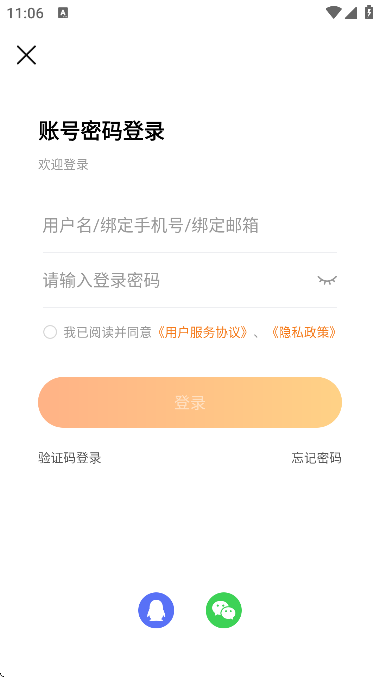Tap the 11:06 clock in status bar
The width and height of the screenshot is (380, 677).
coord(25,13)
